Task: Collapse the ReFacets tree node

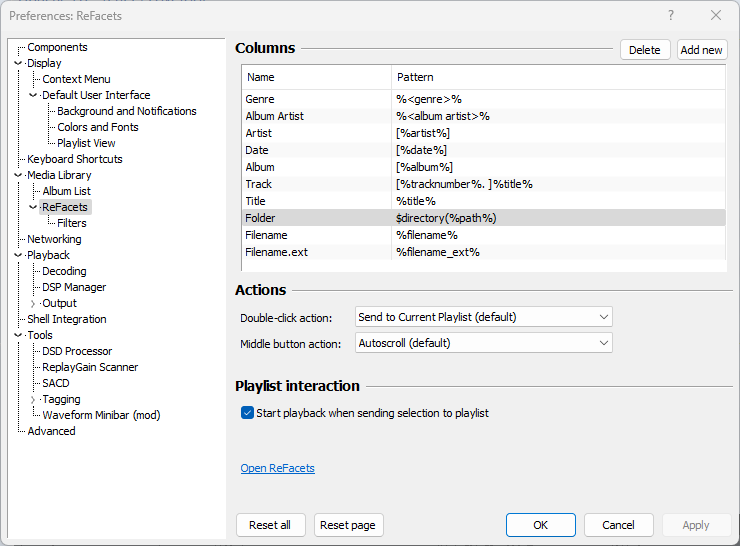Action: point(33,207)
